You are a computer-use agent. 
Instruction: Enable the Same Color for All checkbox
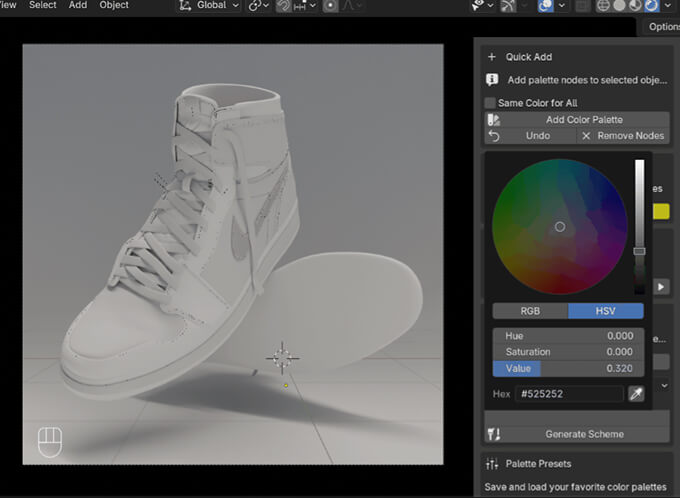click(x=490, y=103)
